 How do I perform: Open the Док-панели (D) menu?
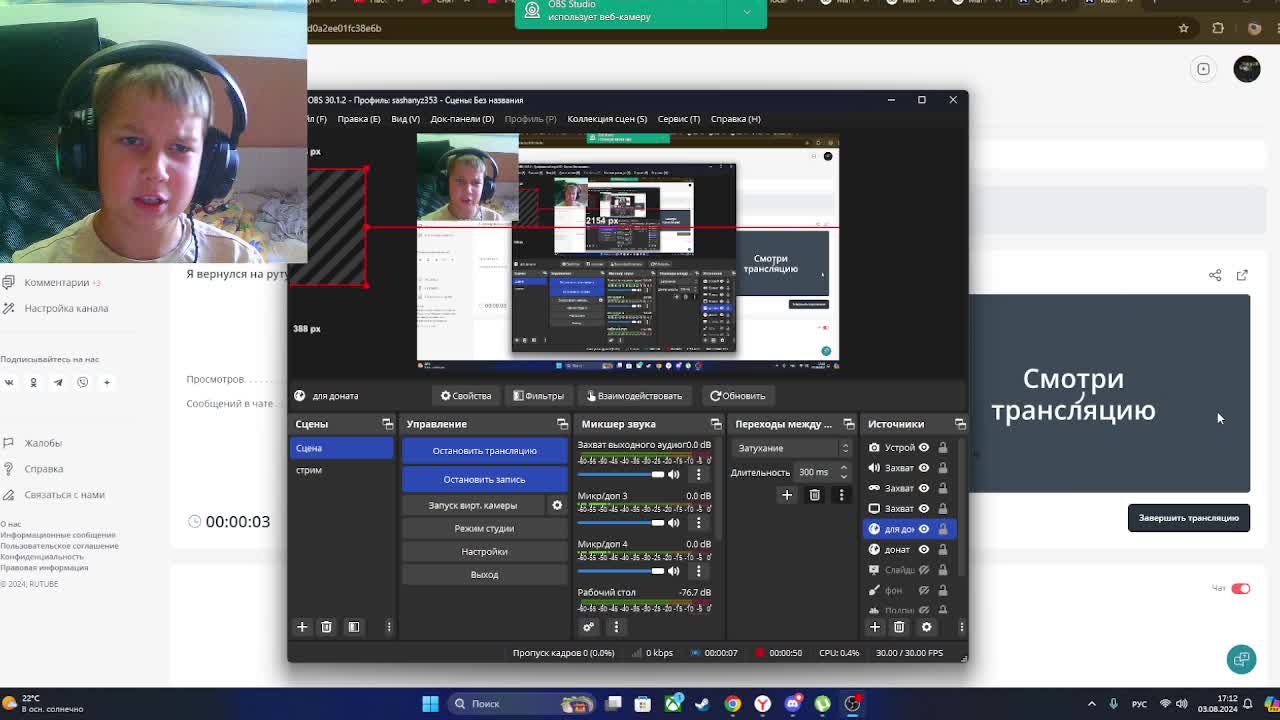pyautogui.click(x=462, y=119)
